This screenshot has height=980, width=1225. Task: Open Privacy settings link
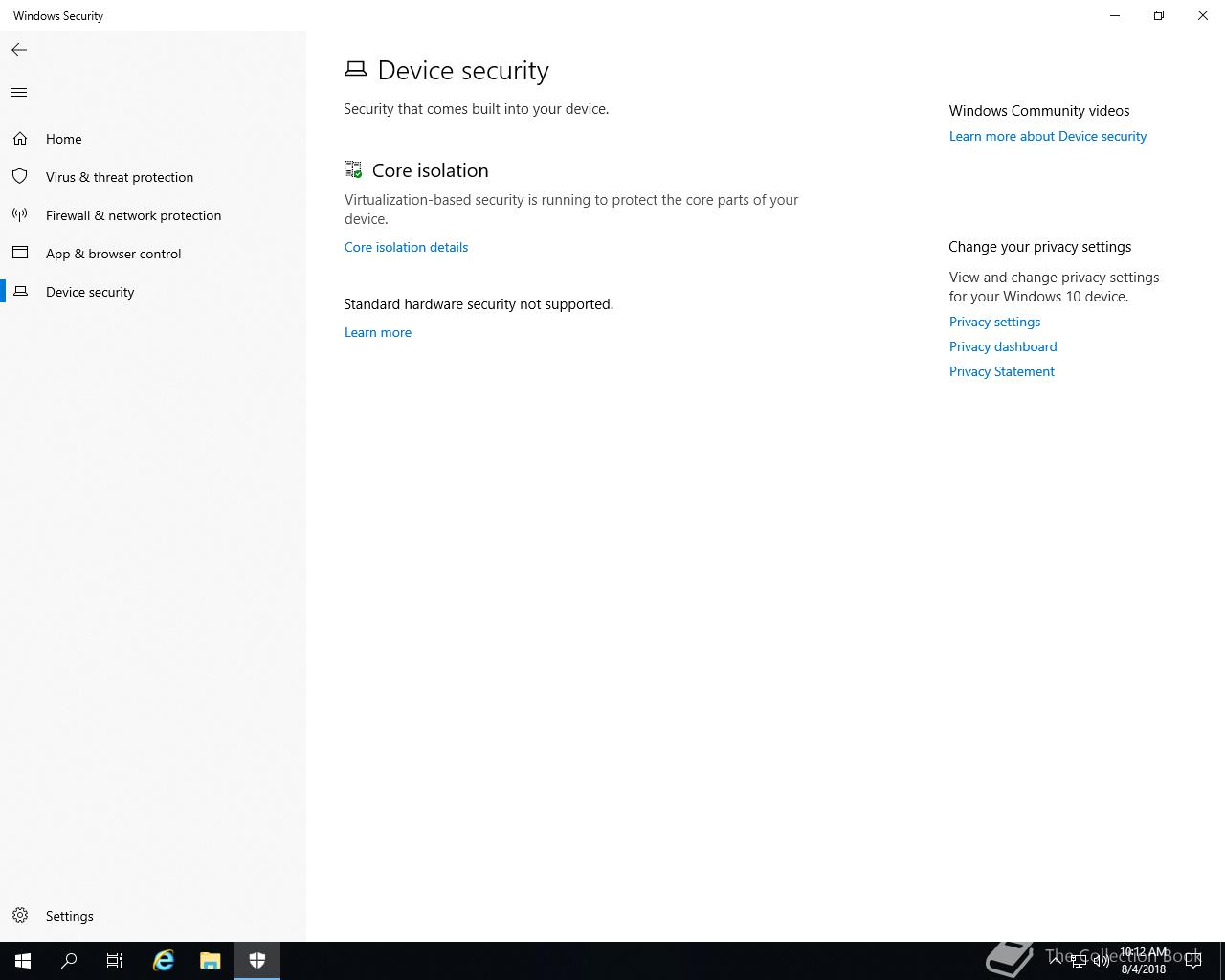[x=994, y=322]
